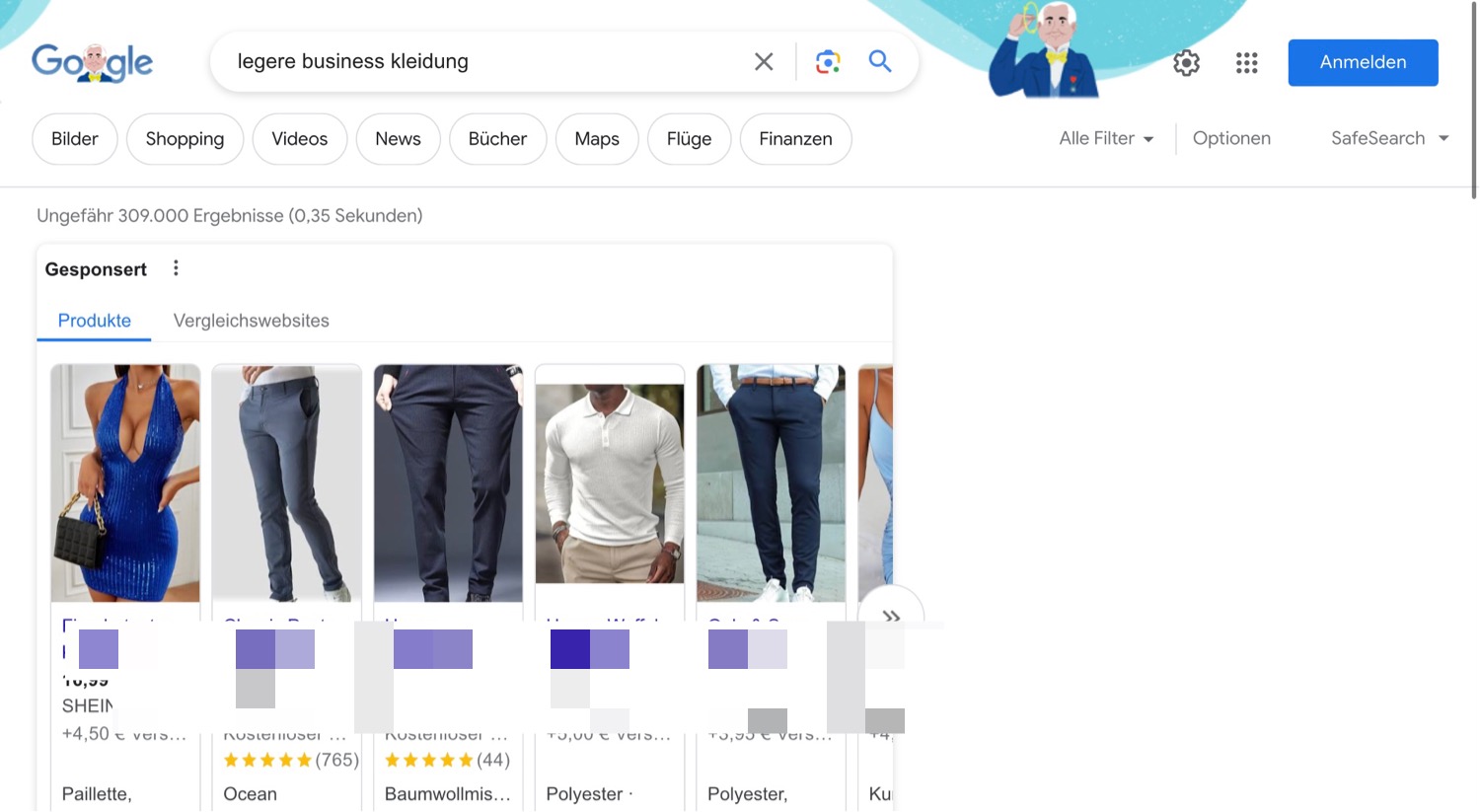Open the blue sequin dress product image

(x=125, y=482)
